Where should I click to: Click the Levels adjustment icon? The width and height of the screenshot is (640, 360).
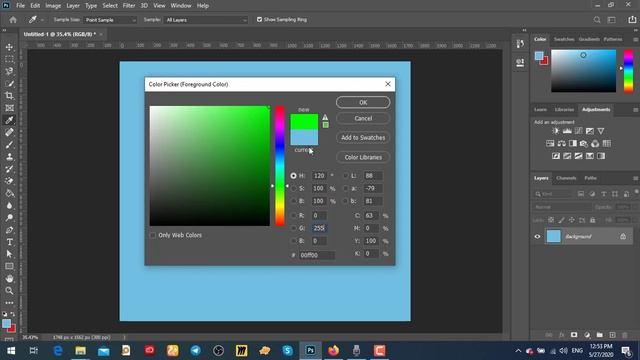[x=567, y=131]
